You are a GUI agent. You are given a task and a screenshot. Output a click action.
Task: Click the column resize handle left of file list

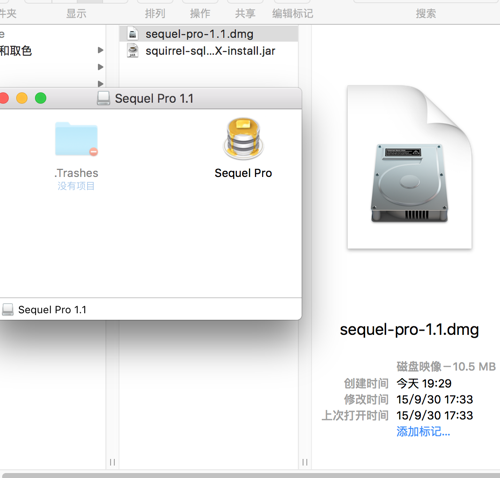pyautogui.click(x=112, y=462)
